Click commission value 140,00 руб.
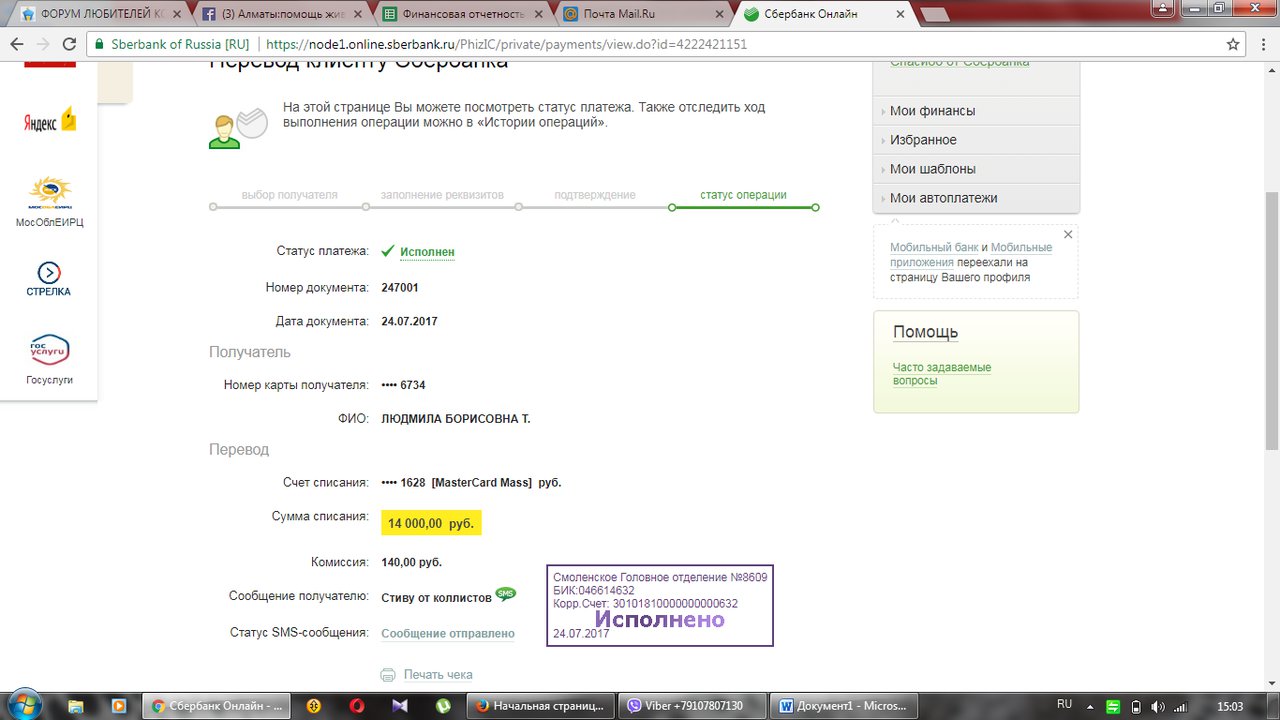1280x720 pixels. tap(412, 562)
